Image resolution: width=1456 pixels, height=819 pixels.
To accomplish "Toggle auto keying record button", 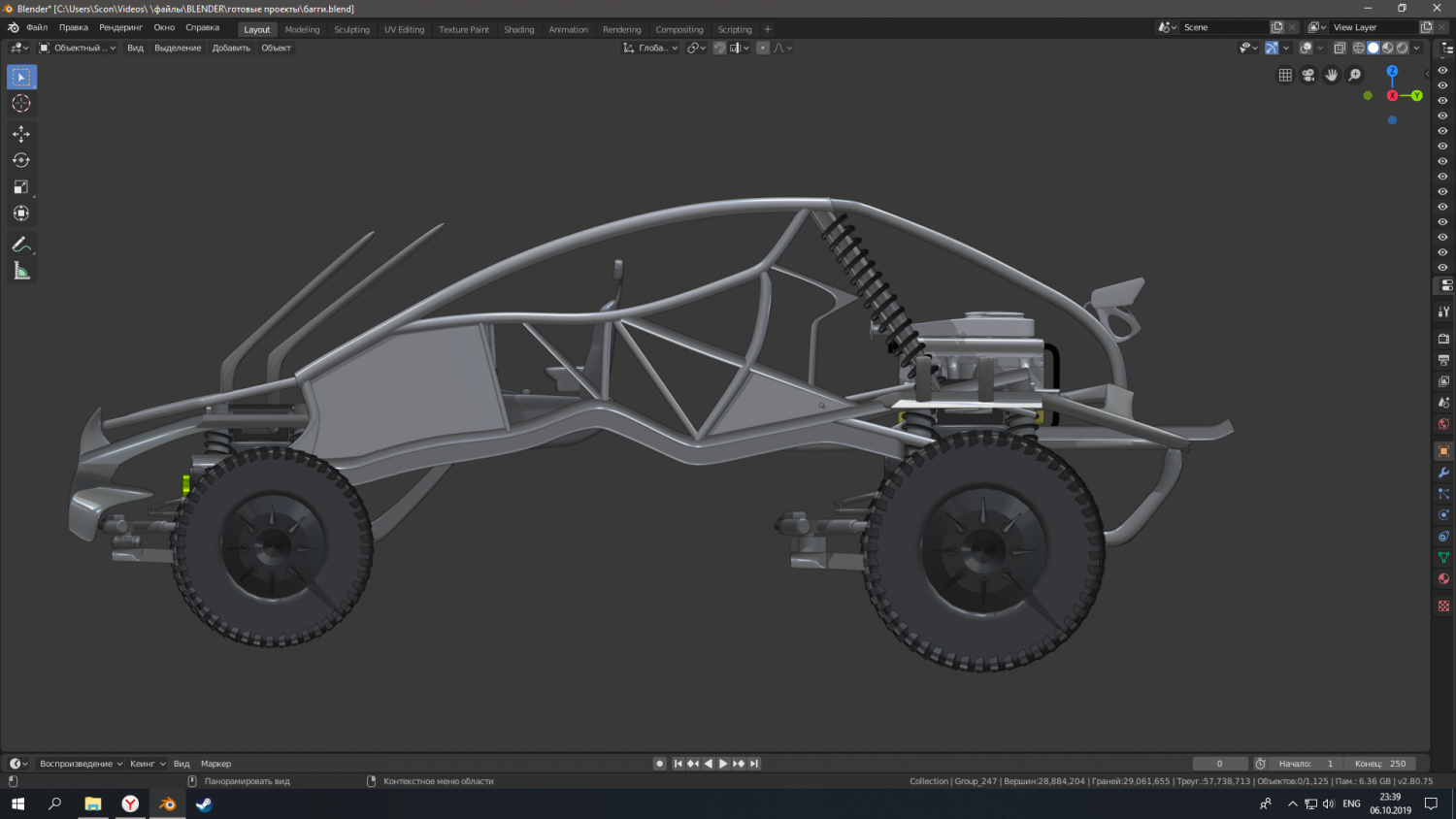I will click(660, 764).
